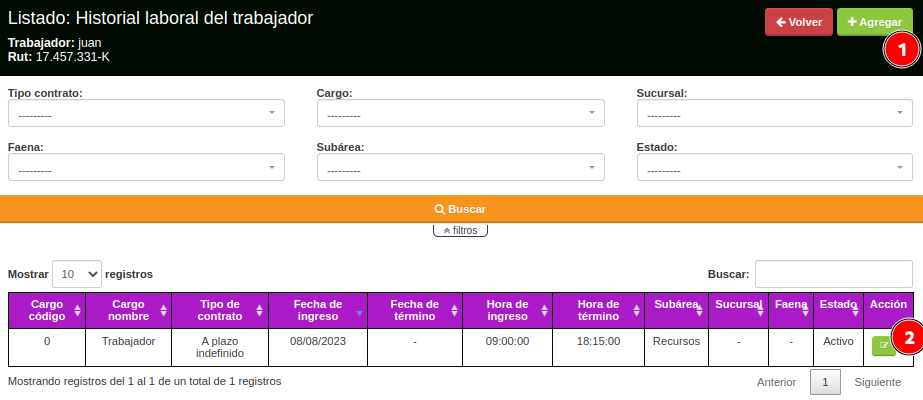Screen dimensions: 923x400
Task: Sort by Hora de ingreso column
Action: click(507, 311)
